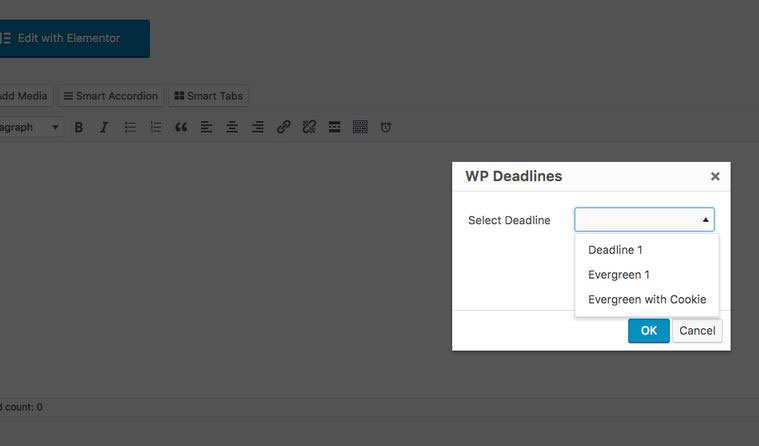
Task: Click the Edit with Elementor button
Action: 75,39
